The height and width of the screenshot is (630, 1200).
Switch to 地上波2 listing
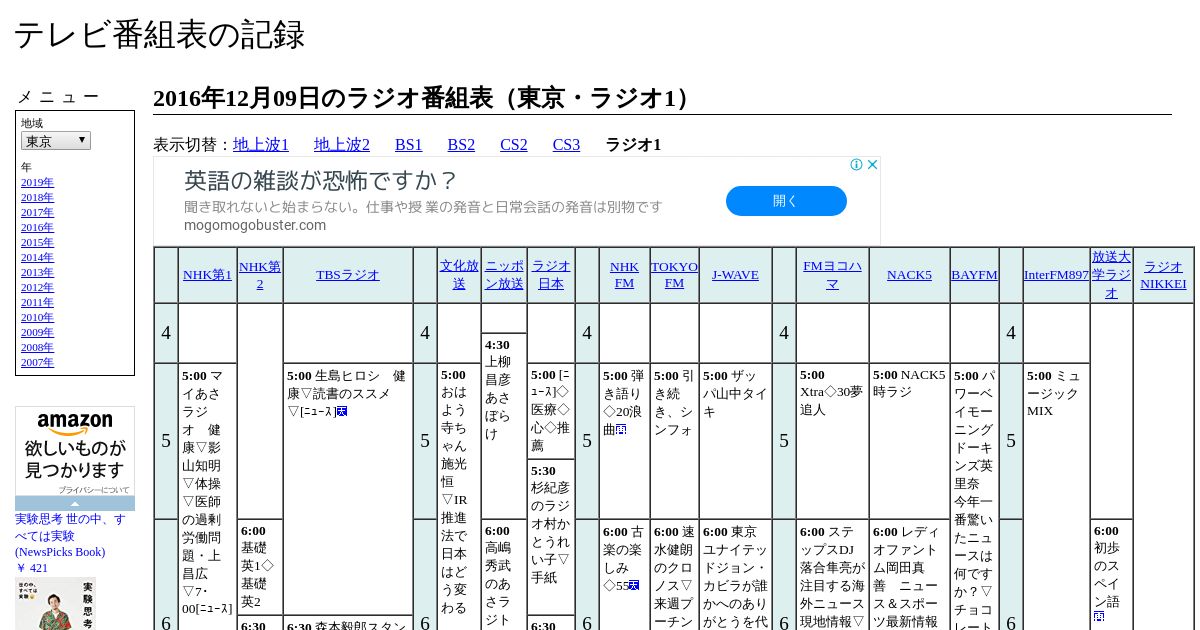point(342,144)
